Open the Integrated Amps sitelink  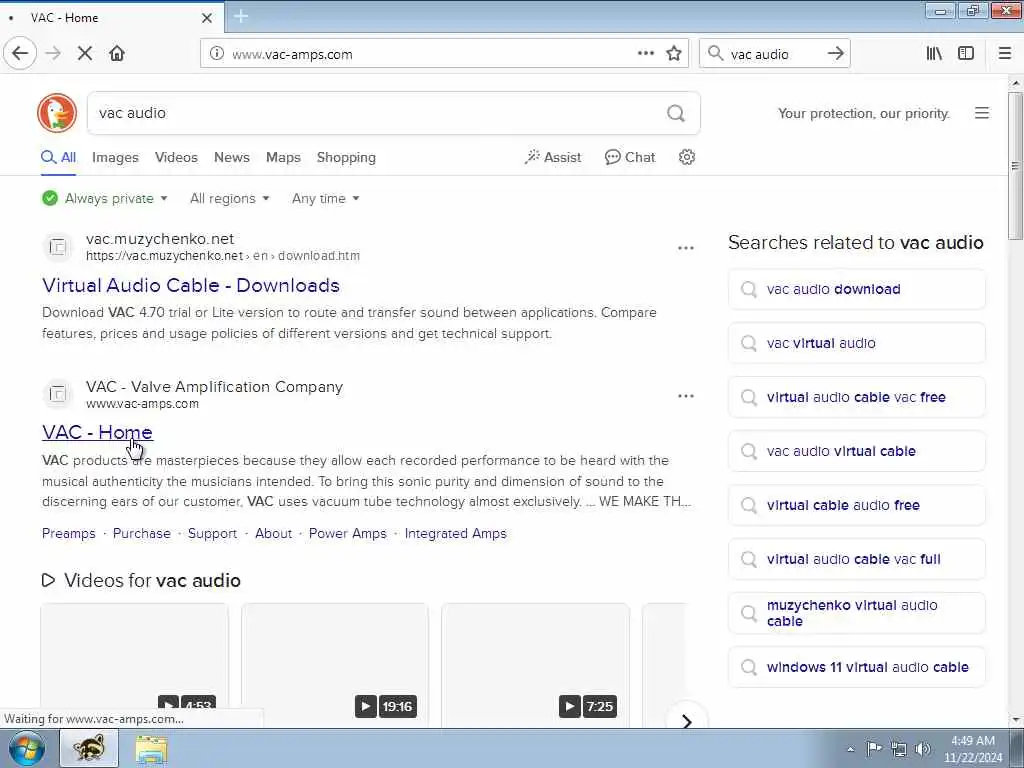pos(455,534)
